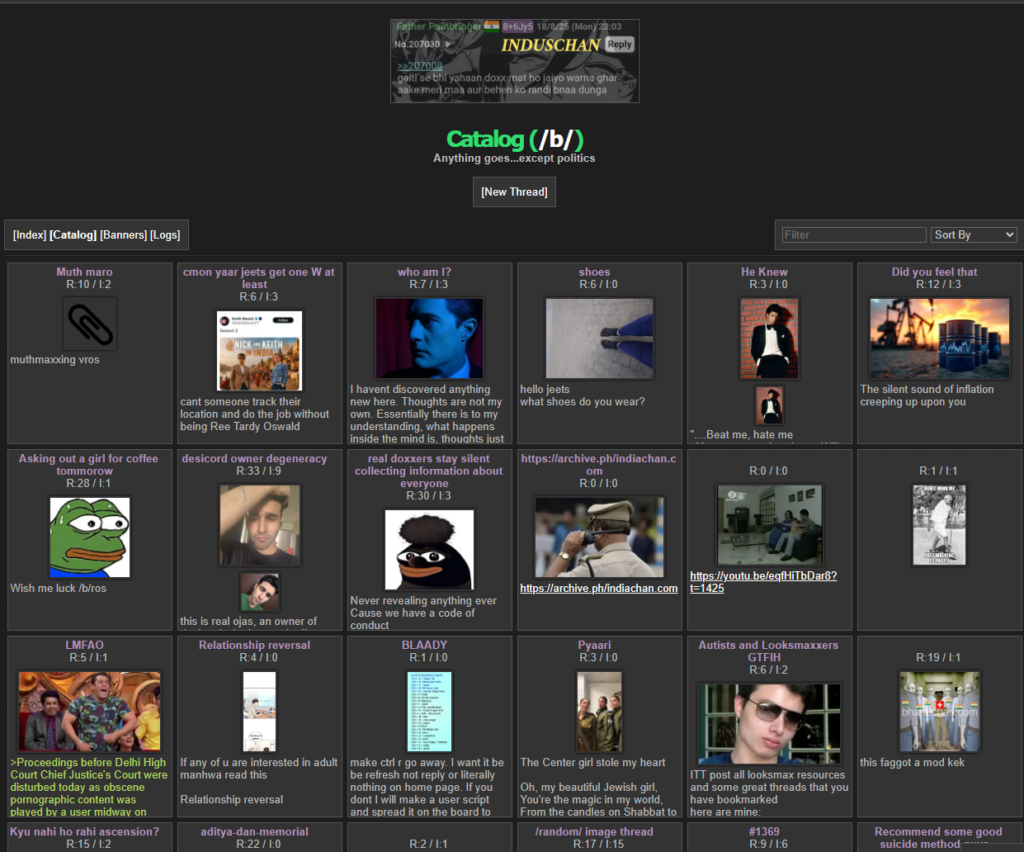Click the Reply button in the top banner
Image resolution: width=1024 pixels, height=852 pixels.
(x=620, y=44)
